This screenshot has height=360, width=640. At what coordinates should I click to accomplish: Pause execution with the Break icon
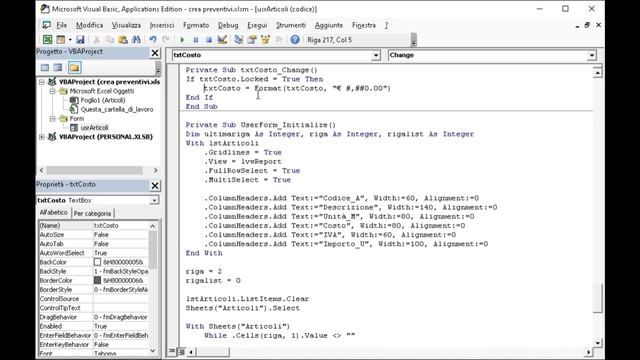(x=196, y=40)
